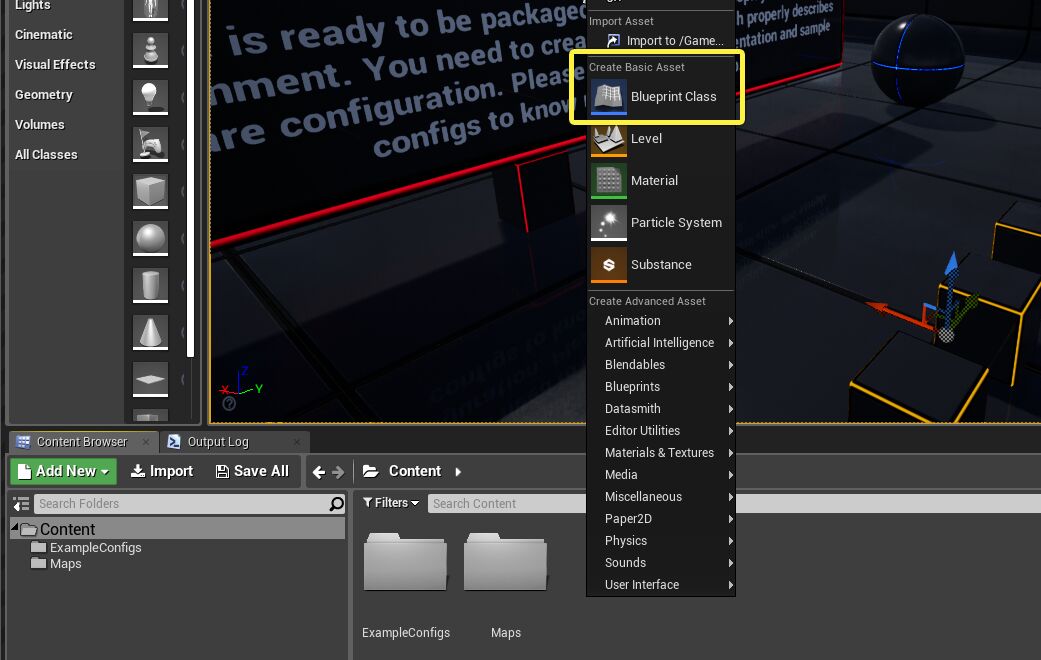1041x660 pixels.
Task: Click the Import button
Action: pyautogui.click(x=161, y=471)
